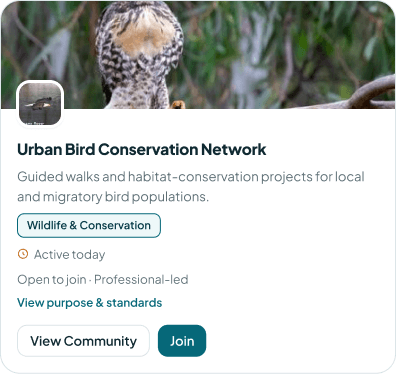The height and width of the screenshot is (374, 396).
Task: Open the View purpose & standards link
Action: coord(89,303)
